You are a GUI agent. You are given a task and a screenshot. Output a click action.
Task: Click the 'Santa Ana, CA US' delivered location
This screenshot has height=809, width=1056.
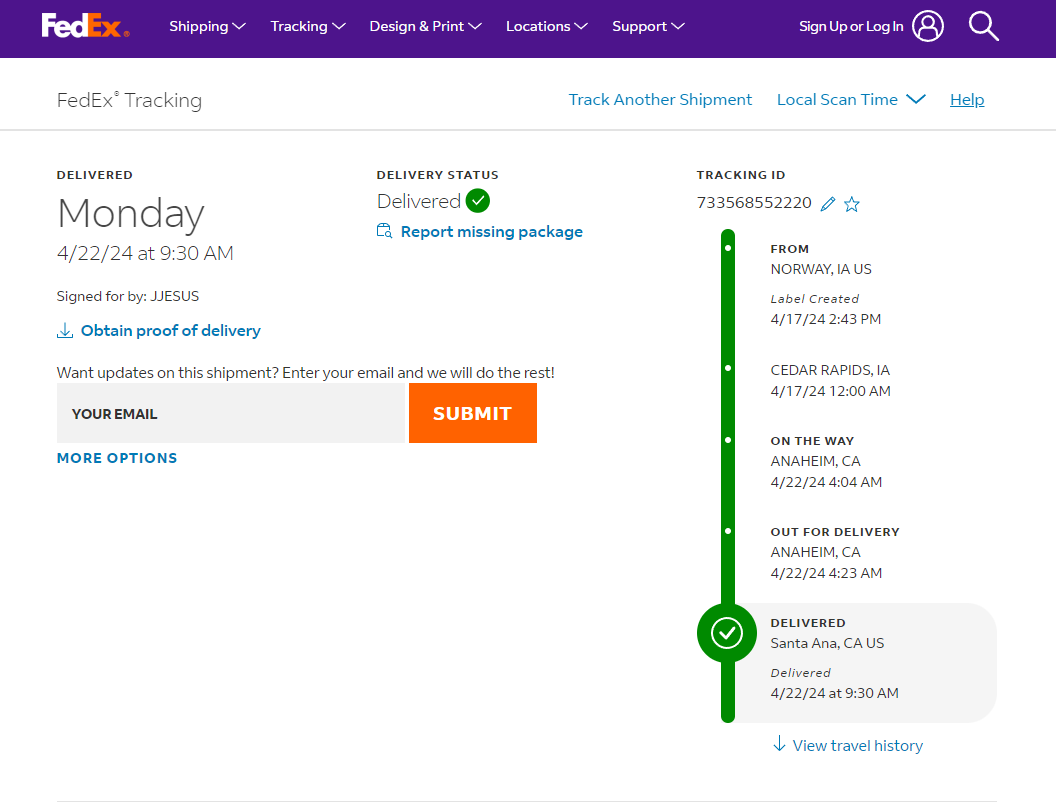pos(827,643)
